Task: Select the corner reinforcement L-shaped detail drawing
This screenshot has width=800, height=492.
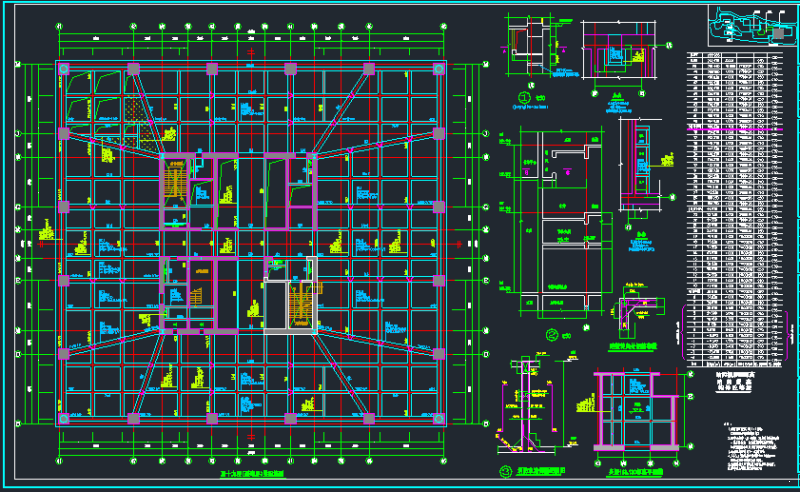Action: tap(638, 312)
